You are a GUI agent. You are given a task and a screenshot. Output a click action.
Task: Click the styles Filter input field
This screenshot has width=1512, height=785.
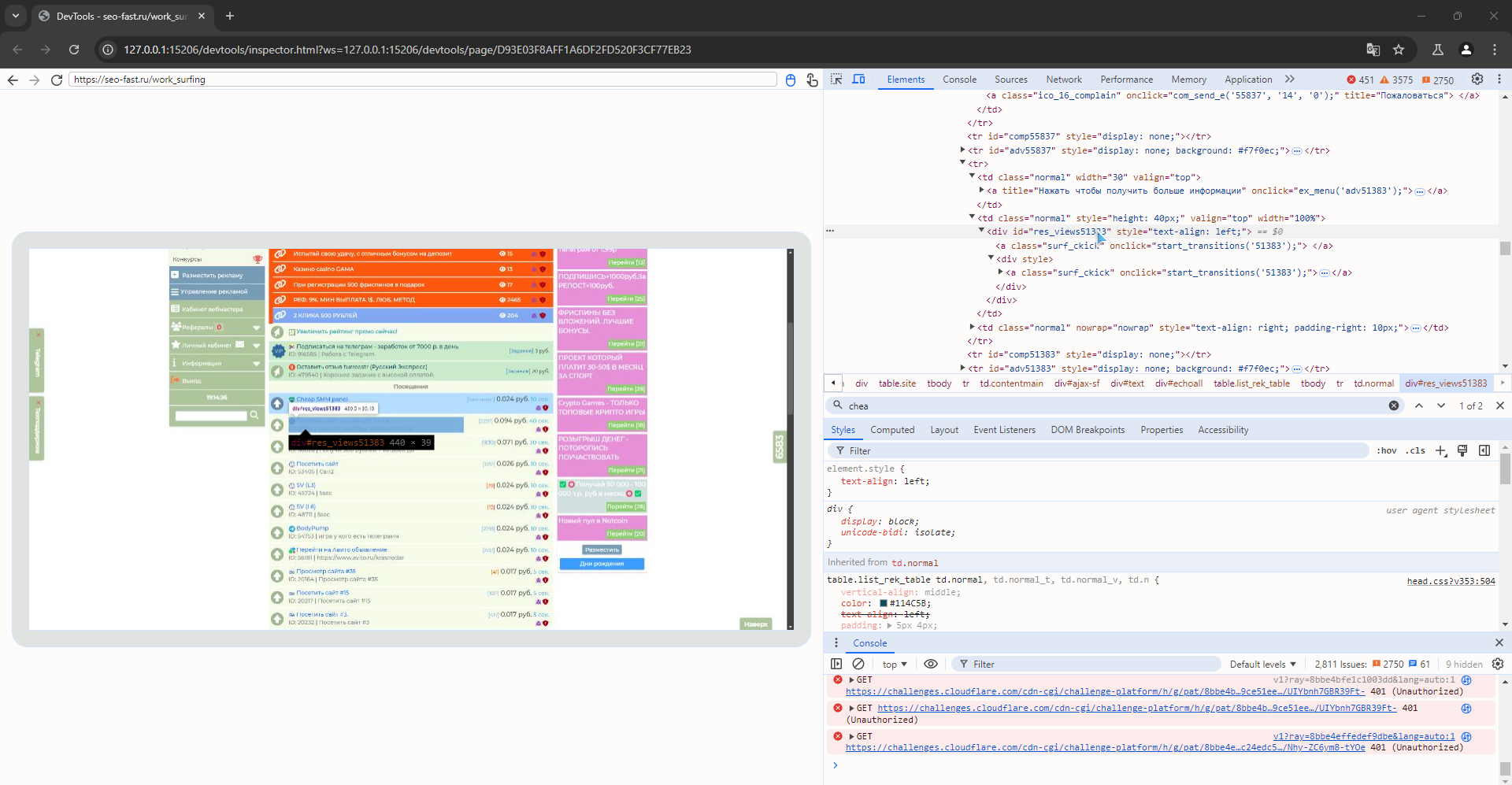click(1102, 450)
